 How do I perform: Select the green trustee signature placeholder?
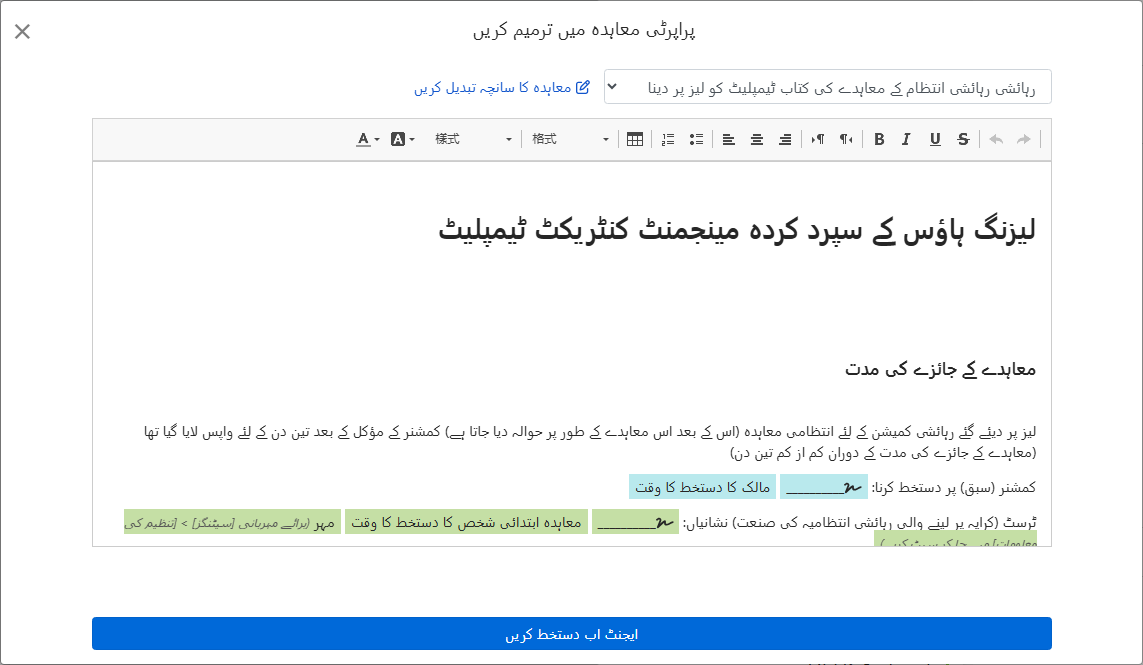click(x=636, y=522)
